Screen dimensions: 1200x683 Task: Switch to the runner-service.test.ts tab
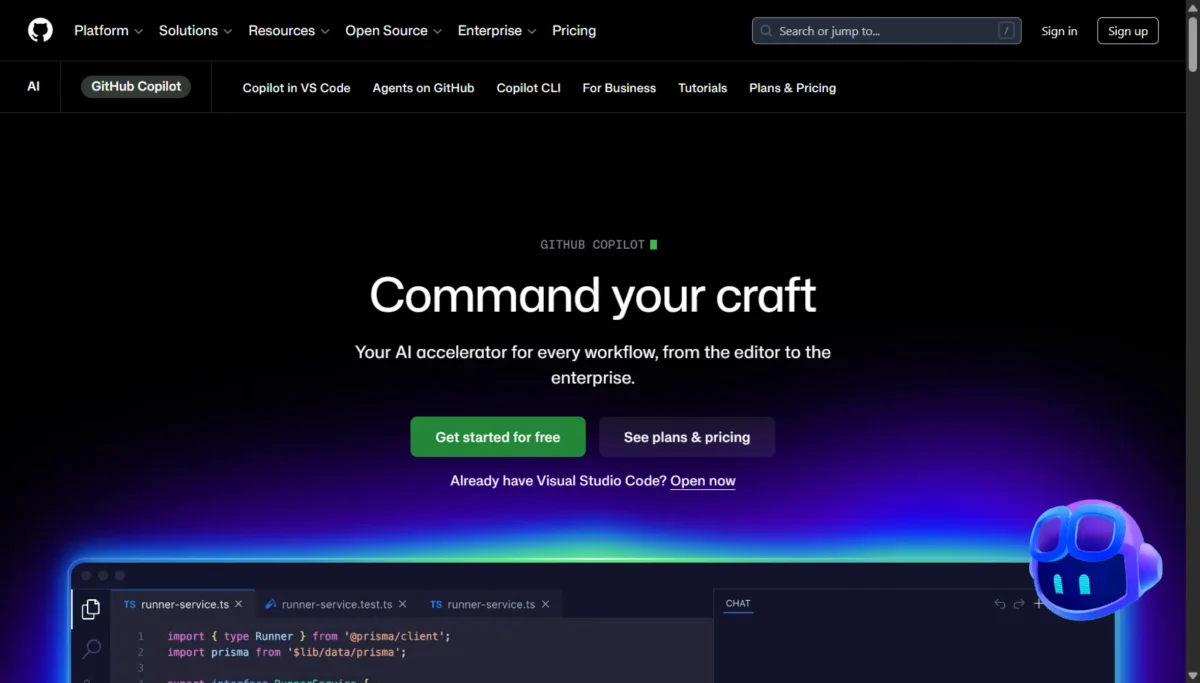[336, 604]
